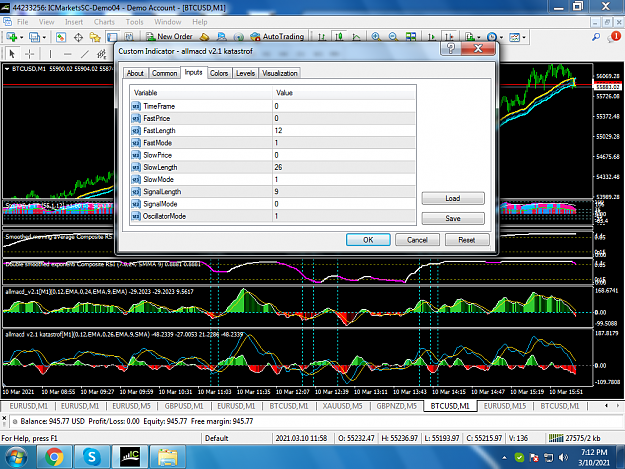Viewport: 625px width, 469px height.
Task: Click the New Order button
Action: tap(169, 37)
